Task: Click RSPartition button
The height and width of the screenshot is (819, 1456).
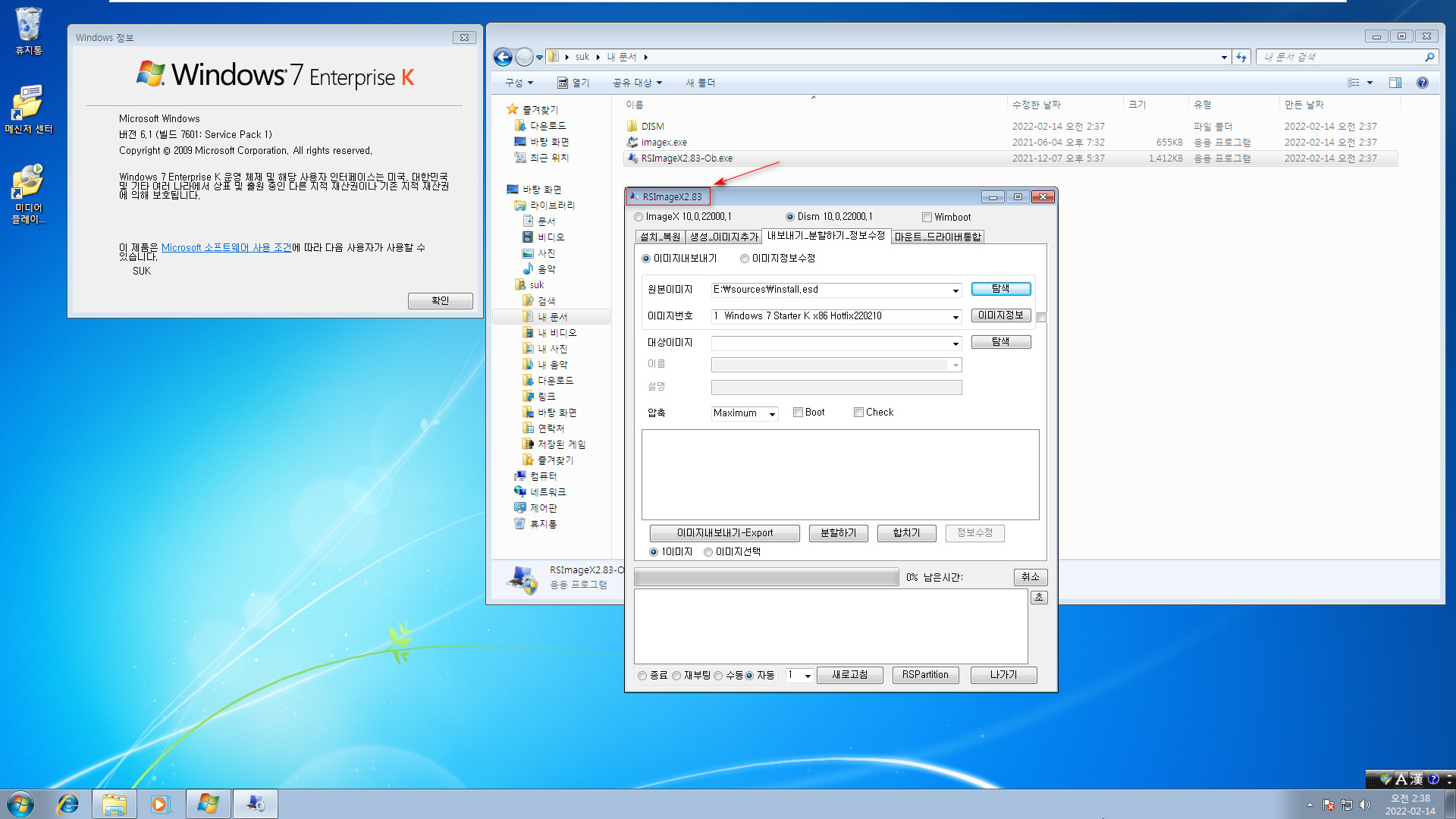Action: [x=925, y=675]
